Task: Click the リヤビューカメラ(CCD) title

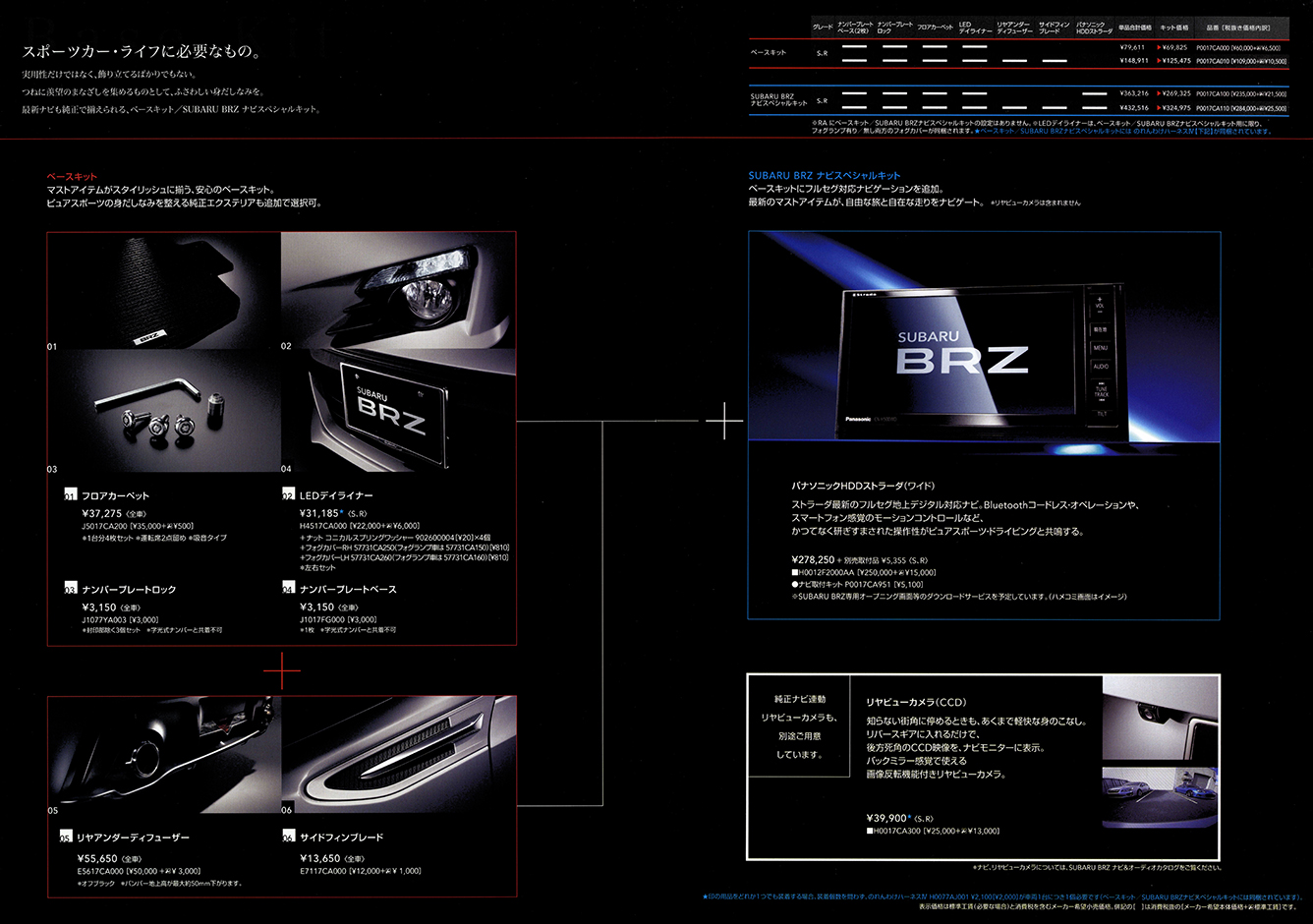Action: 916,702
